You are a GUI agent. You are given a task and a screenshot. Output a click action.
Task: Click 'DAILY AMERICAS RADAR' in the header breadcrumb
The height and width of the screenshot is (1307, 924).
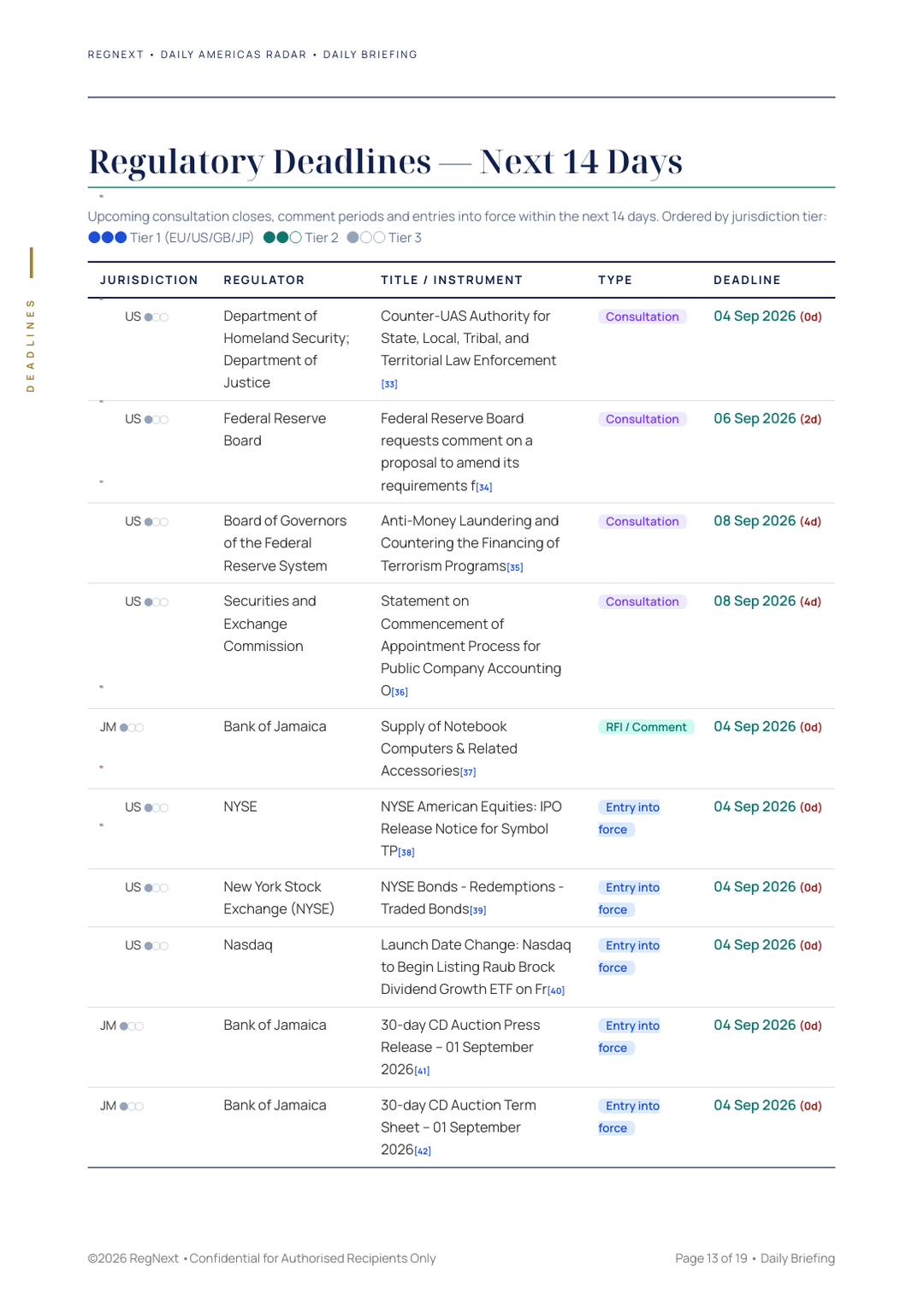[x=234, y=55]
